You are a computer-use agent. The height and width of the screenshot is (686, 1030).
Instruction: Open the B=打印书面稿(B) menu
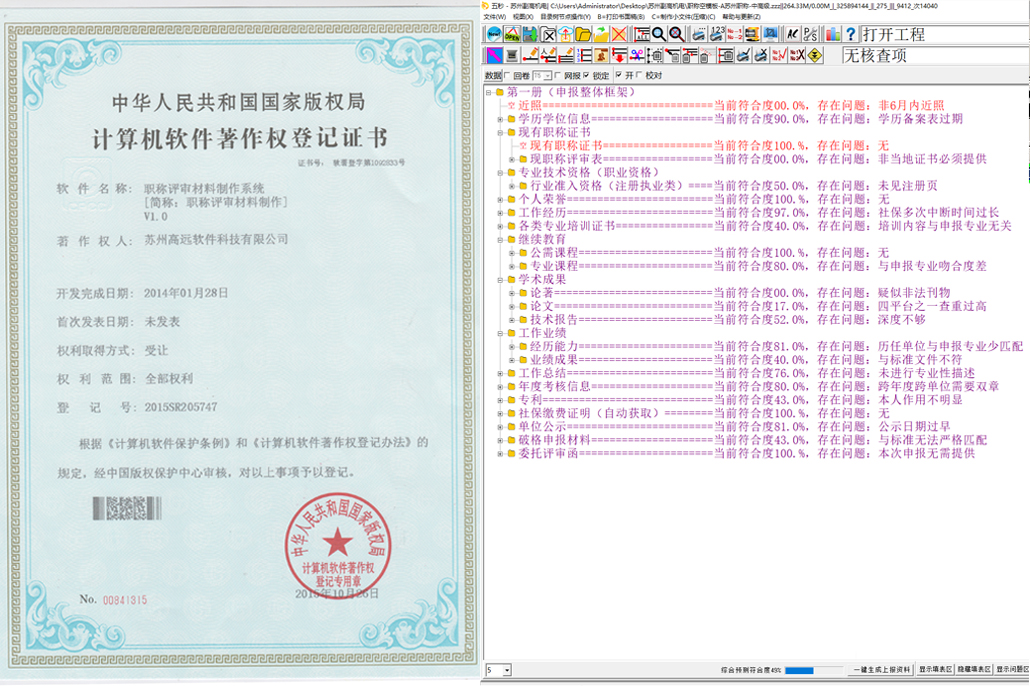point(621,16)
